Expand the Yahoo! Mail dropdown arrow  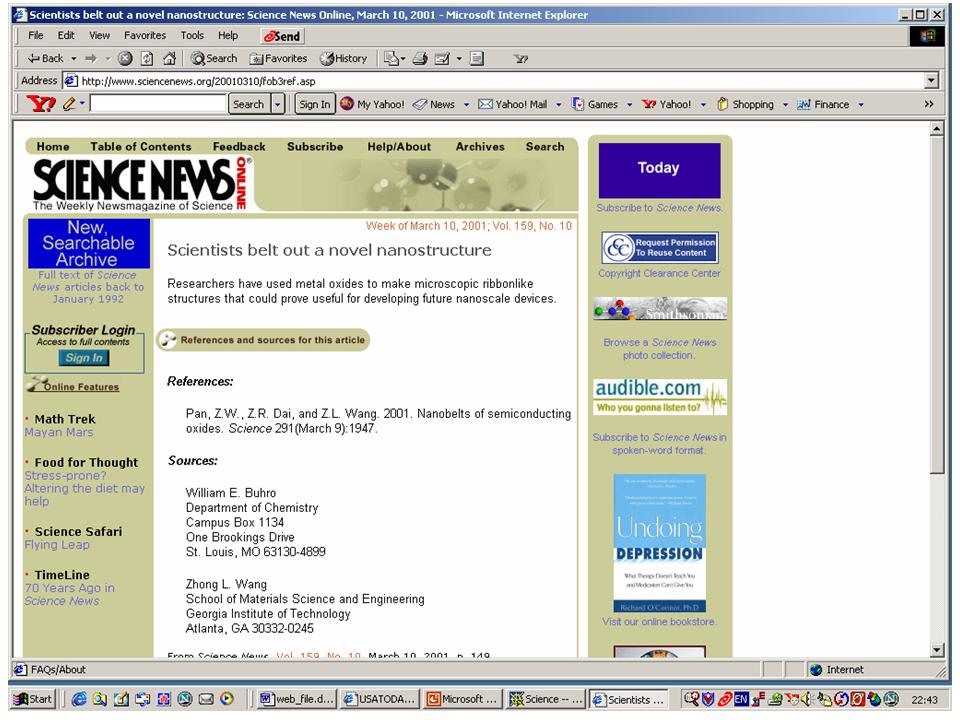point(558,105)
